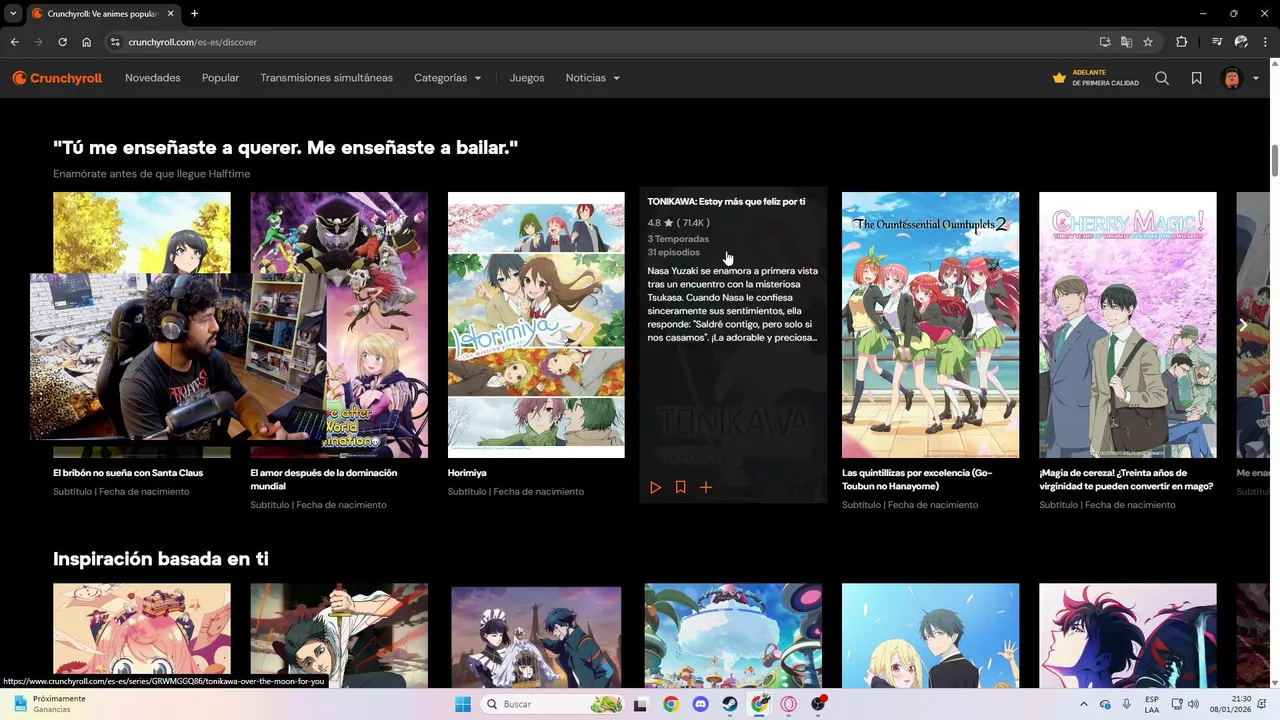Open the Horimiya title link
Viewport: 1280px width, 720px height.
[x=467, y=473]
